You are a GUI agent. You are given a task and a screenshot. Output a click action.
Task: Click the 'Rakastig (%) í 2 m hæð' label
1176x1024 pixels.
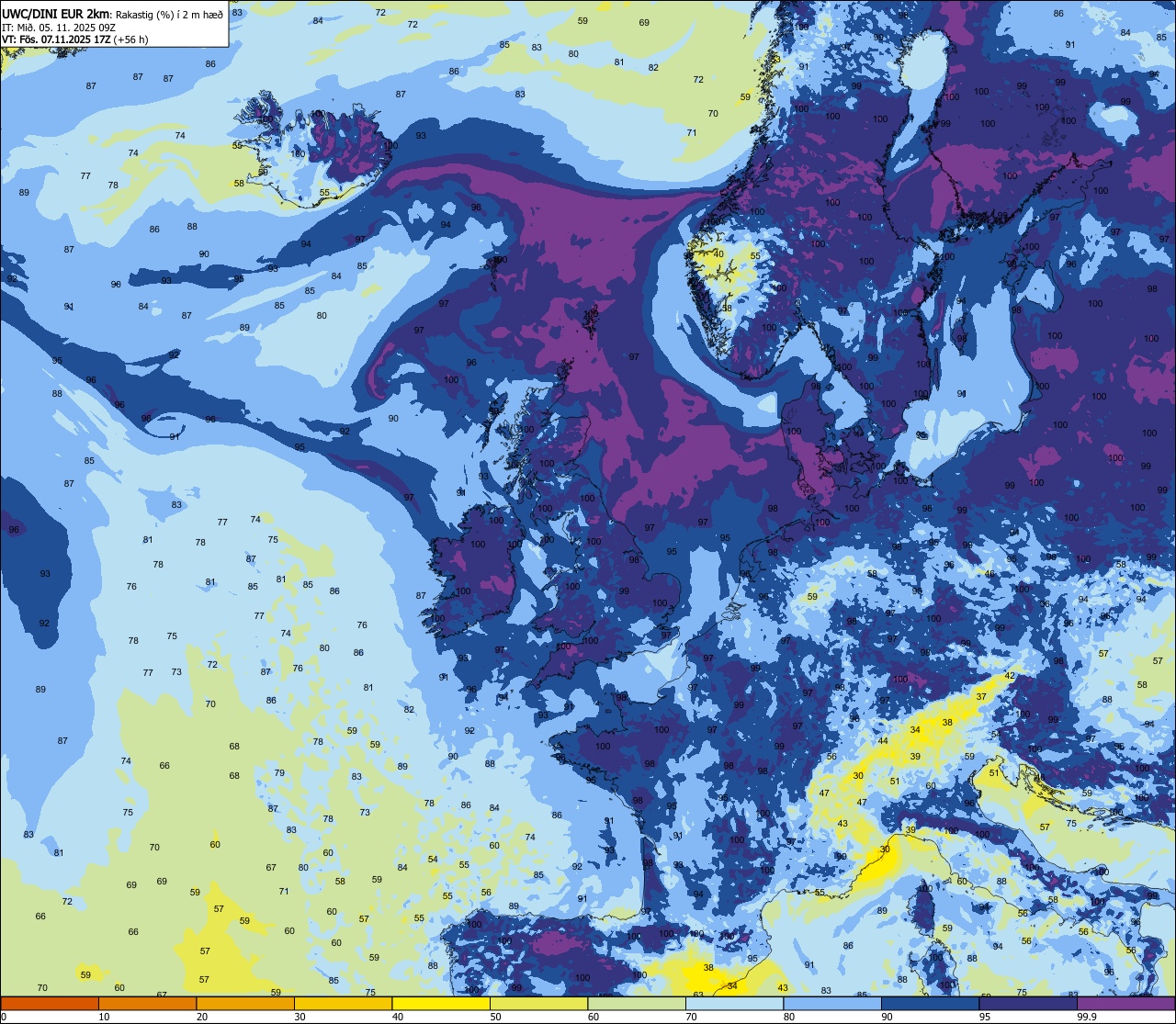point(169,15)
